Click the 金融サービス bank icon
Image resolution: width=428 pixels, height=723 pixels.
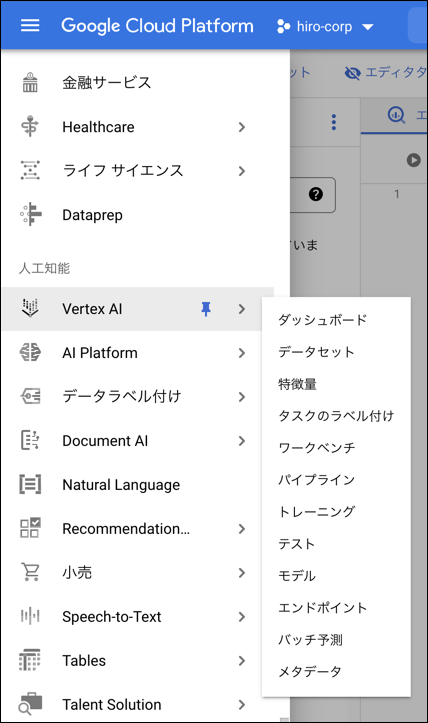(30, 83)
